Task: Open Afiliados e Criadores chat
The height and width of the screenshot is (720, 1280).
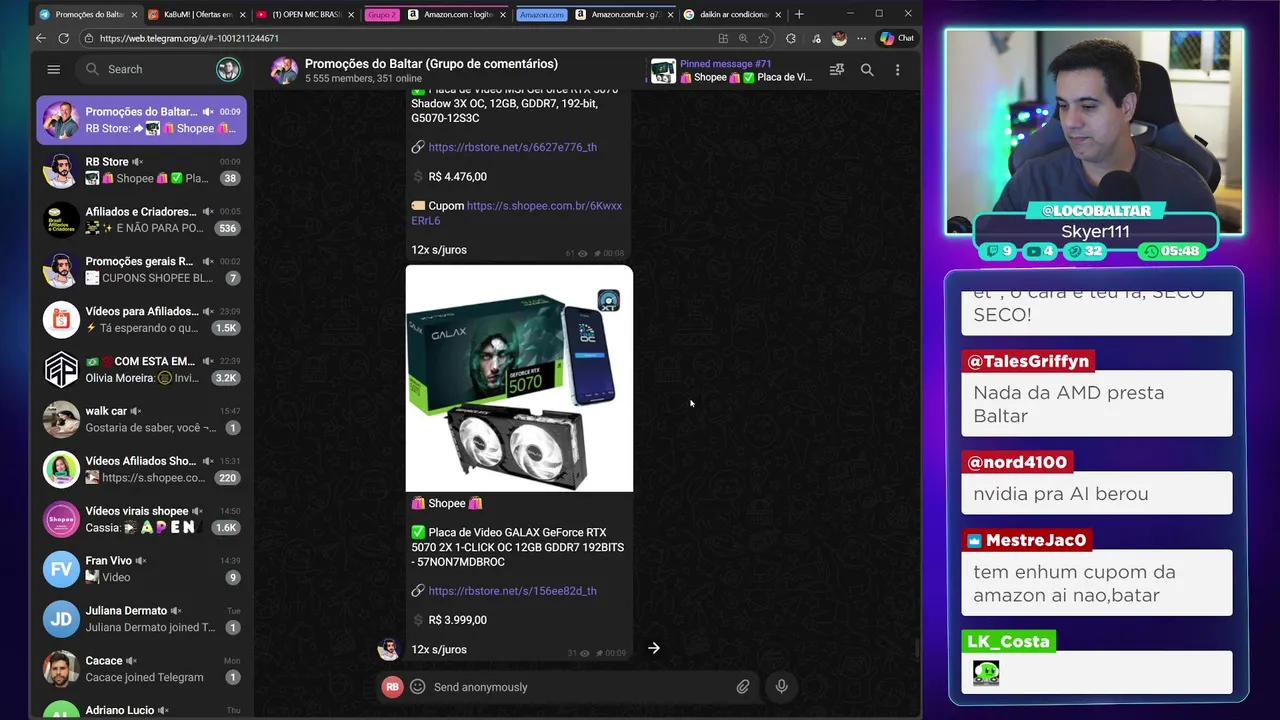Action: coord(141,220)
